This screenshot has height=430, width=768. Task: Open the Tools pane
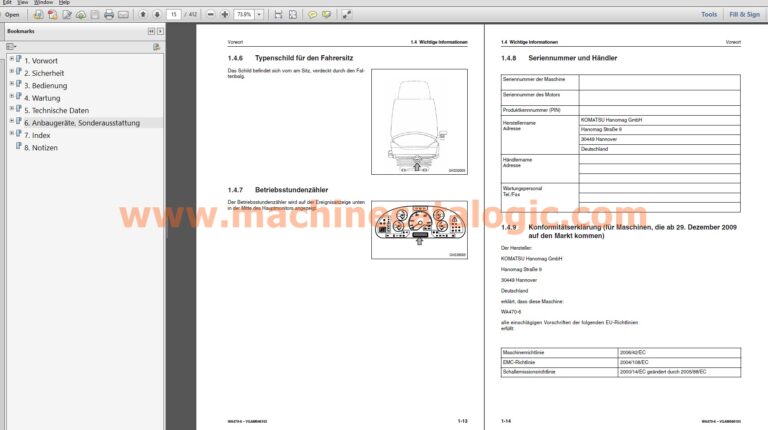point(709,15)
